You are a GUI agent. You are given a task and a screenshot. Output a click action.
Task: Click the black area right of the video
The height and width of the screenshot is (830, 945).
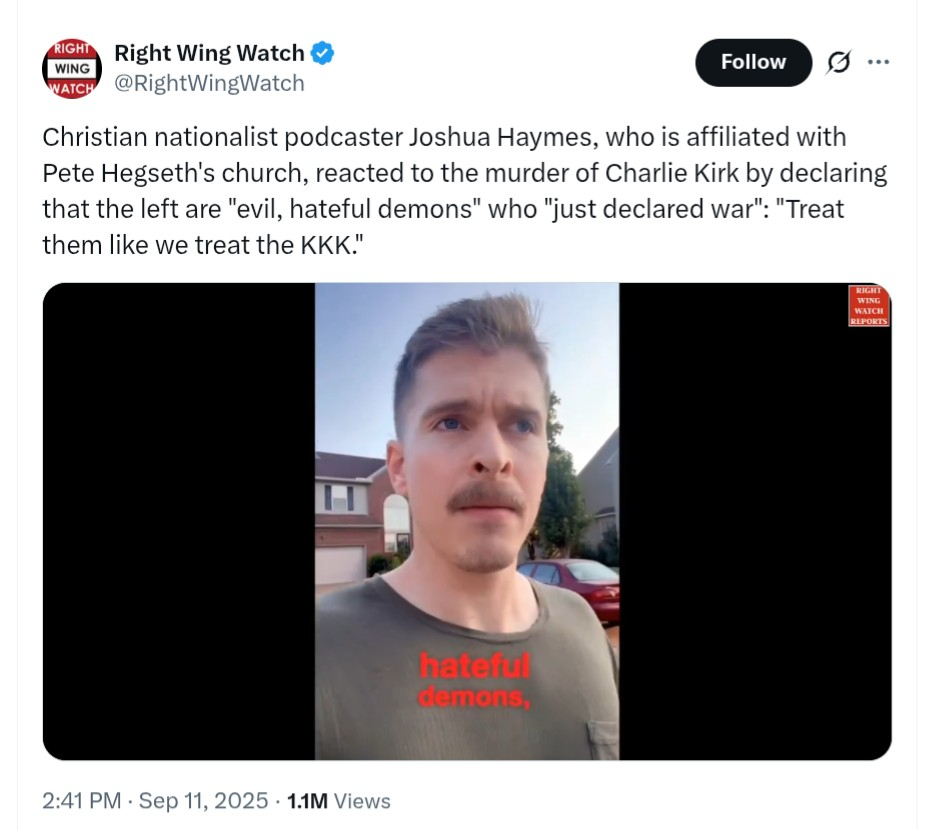[755, 521]
